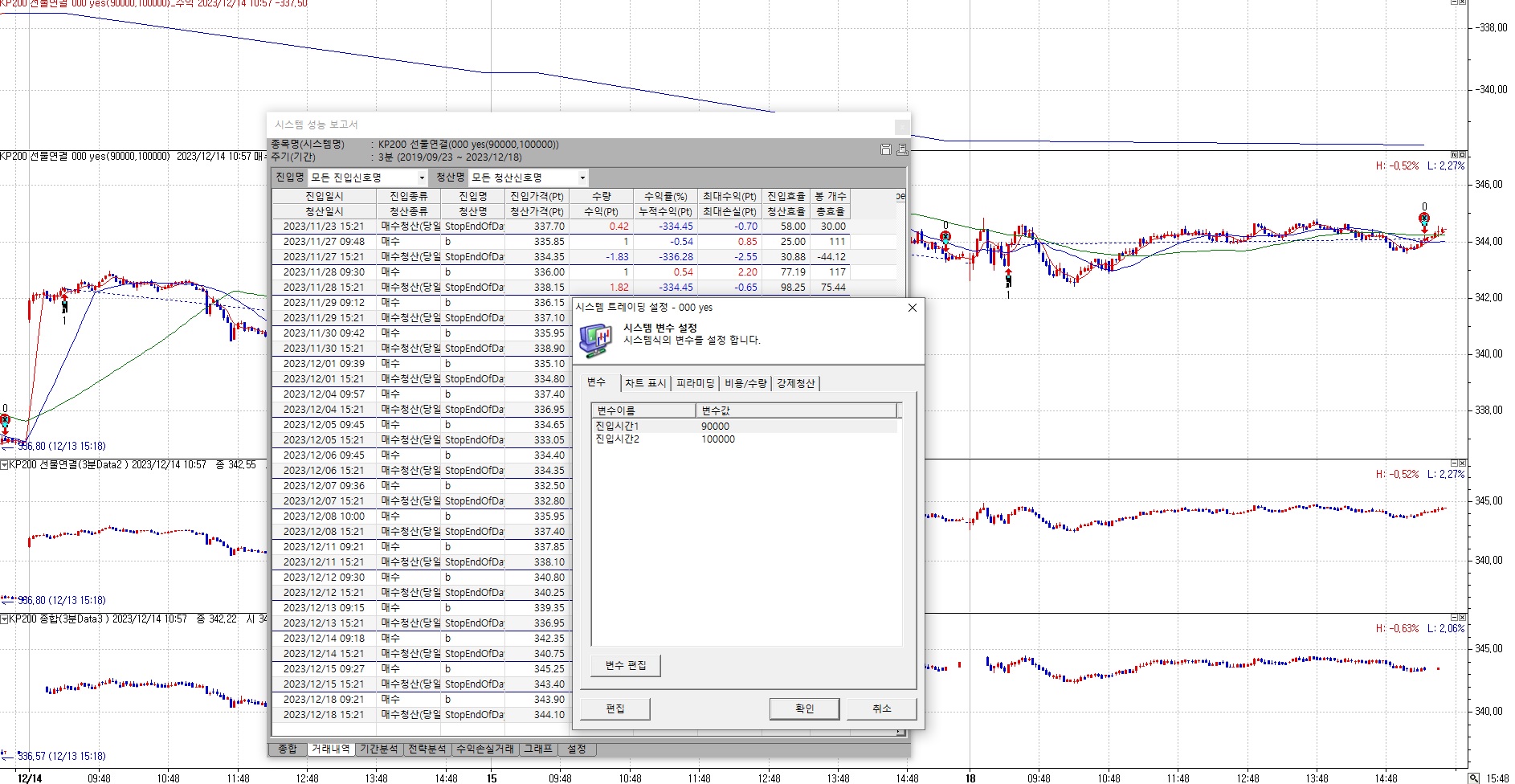1515x784 pixels.
Task: Click the zoom magnifier icon at bottom right
Action: 1474,778
